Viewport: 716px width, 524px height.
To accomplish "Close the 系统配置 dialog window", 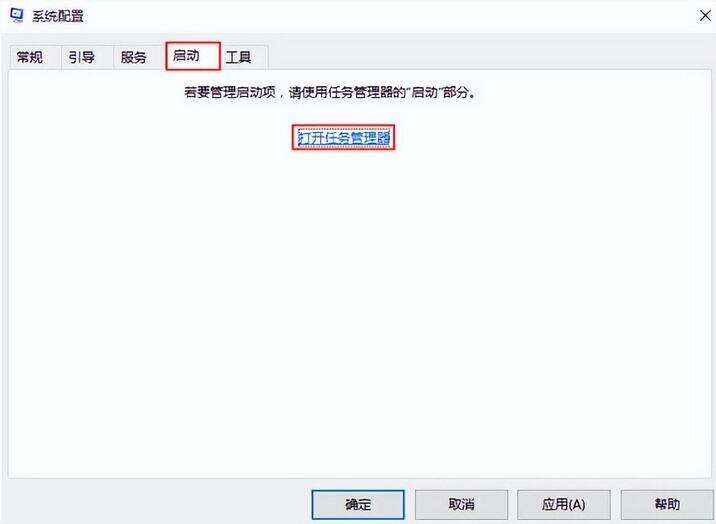I will pos(705,16).
